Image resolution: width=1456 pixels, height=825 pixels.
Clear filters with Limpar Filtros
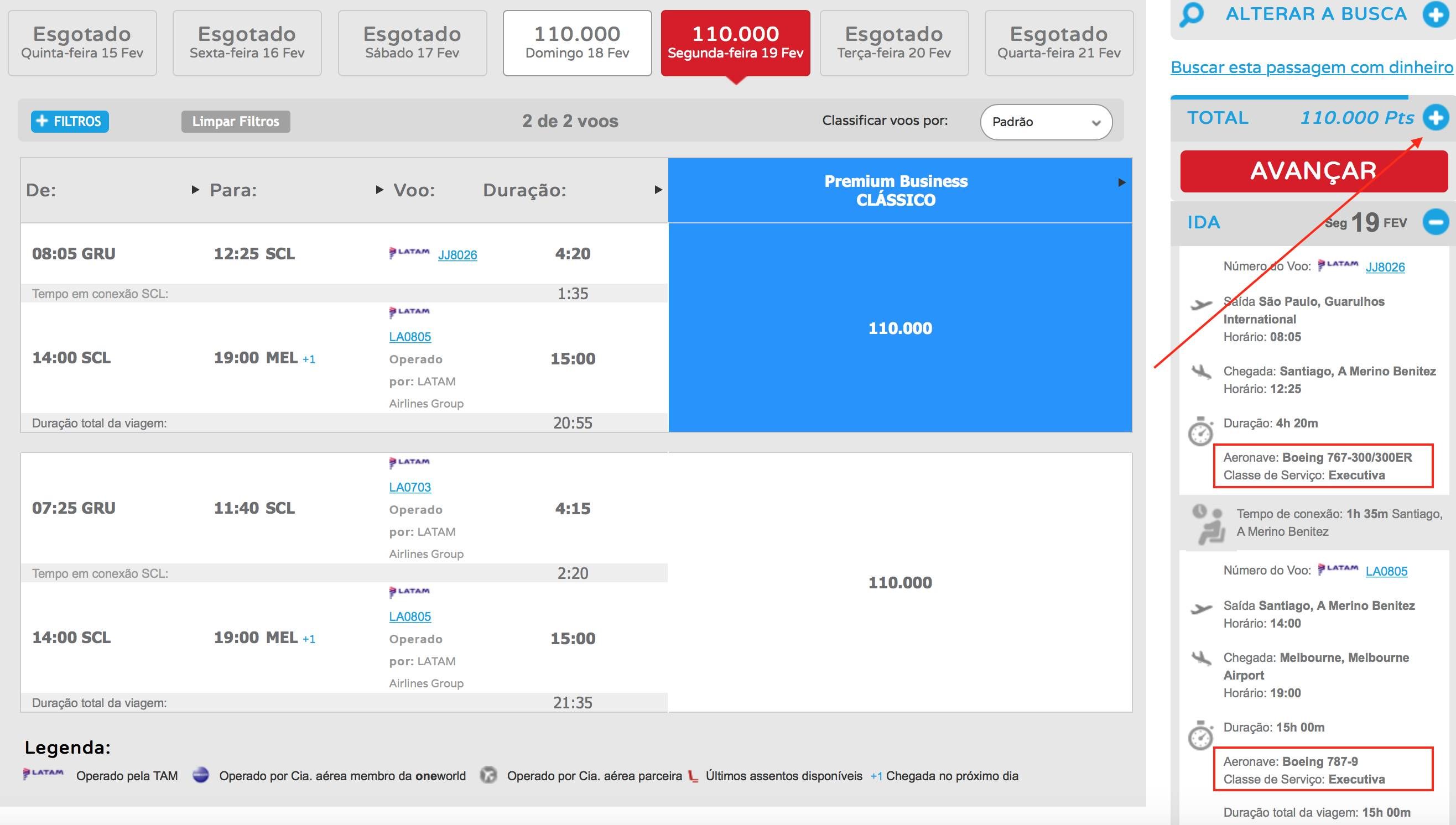[x=236, y=121]
